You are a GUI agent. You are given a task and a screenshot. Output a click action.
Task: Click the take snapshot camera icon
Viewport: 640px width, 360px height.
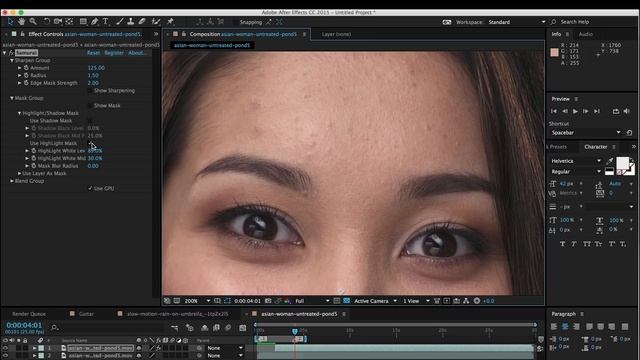[x=268, y=301]
